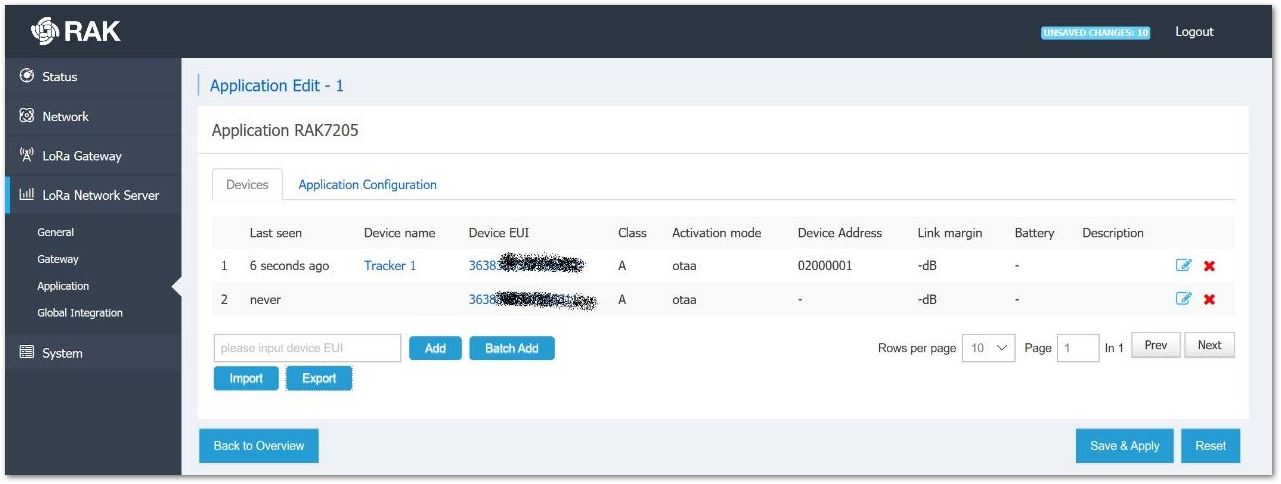The image size is (1281, 484).
Task: Click the LoRa Network Server chart icon
Action: [x=27, y=195]
